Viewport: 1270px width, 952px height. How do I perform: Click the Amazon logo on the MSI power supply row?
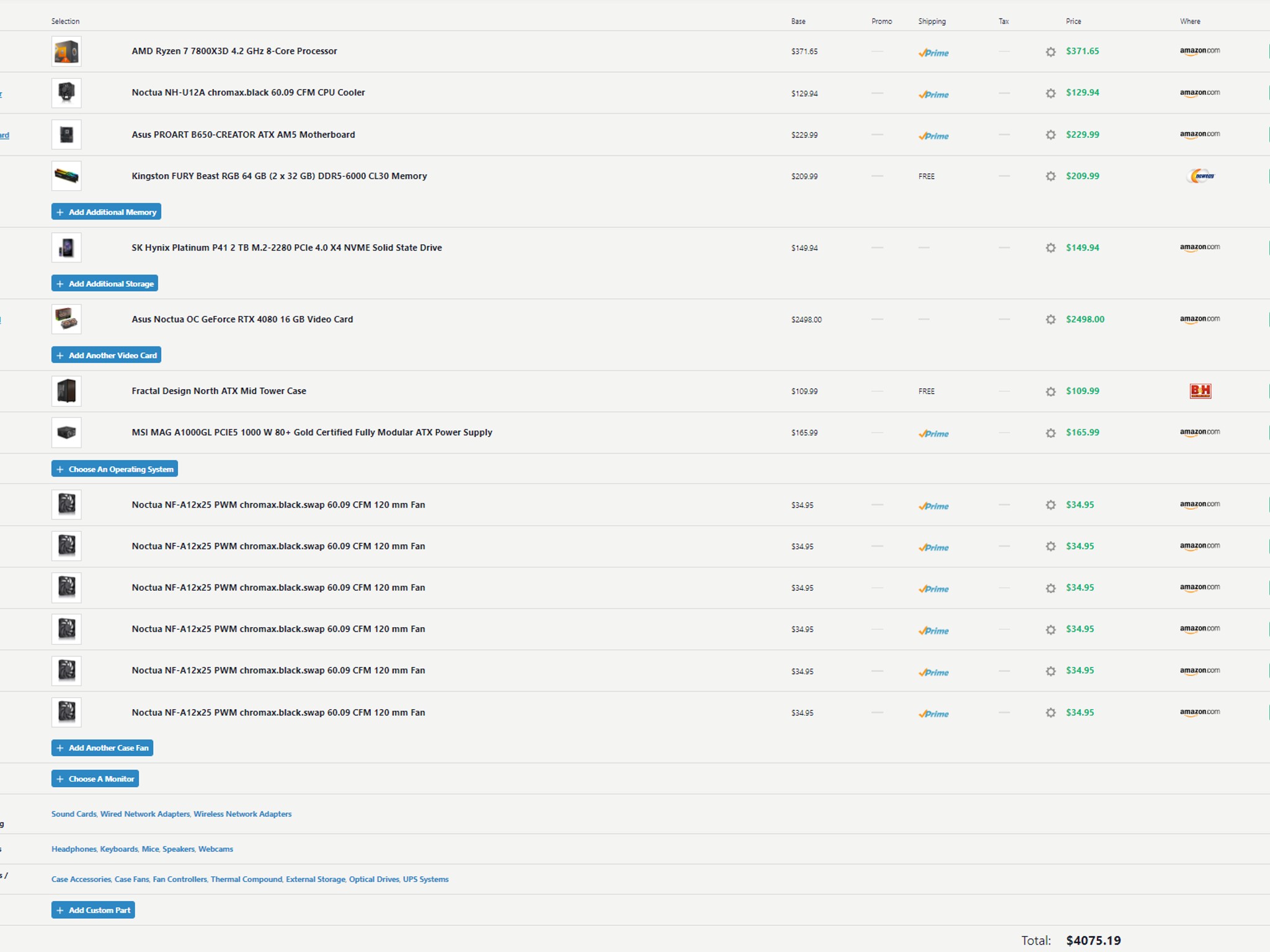(x=1199, y=433)
